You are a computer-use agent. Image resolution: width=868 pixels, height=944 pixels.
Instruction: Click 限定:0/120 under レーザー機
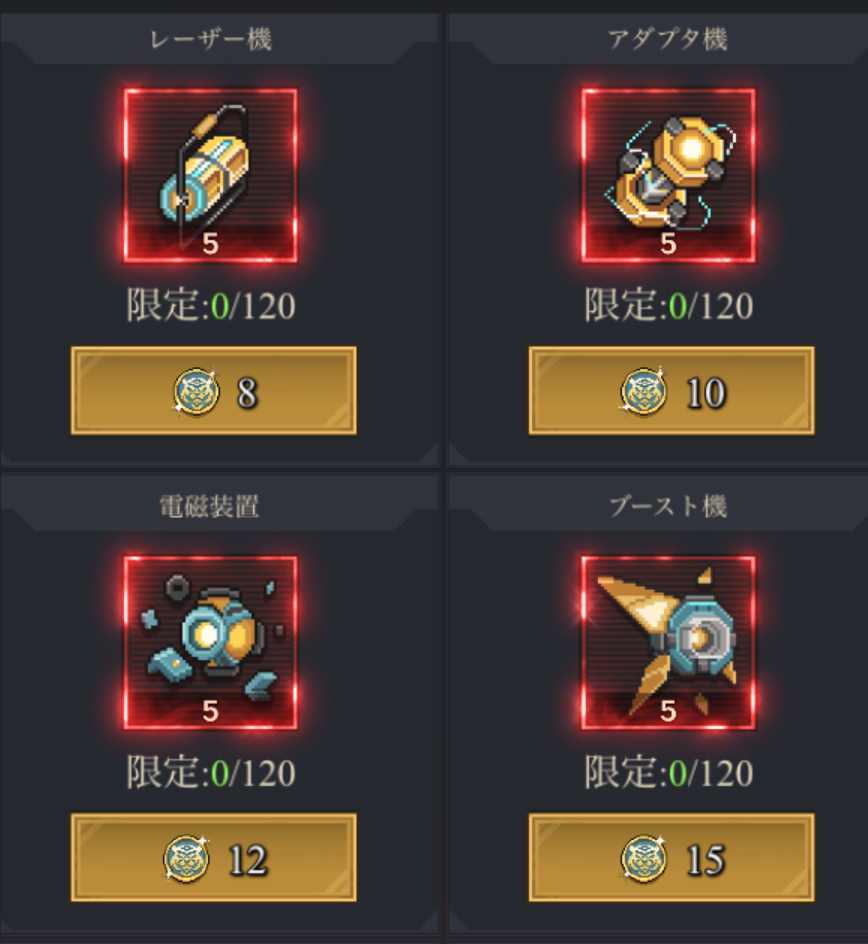pos(211,305)
